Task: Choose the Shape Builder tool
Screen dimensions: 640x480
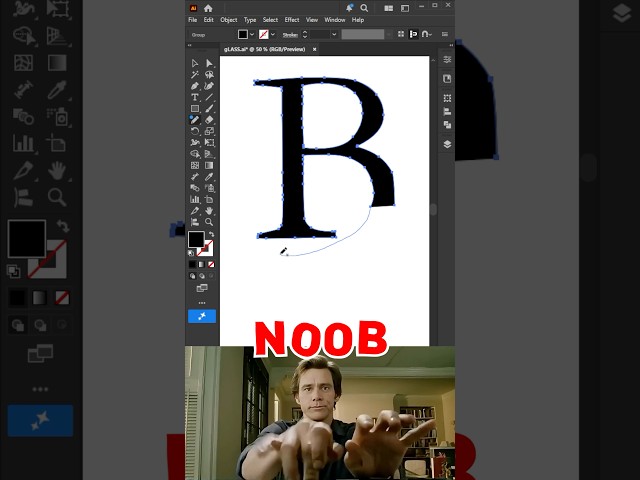Action: point(195,154)
